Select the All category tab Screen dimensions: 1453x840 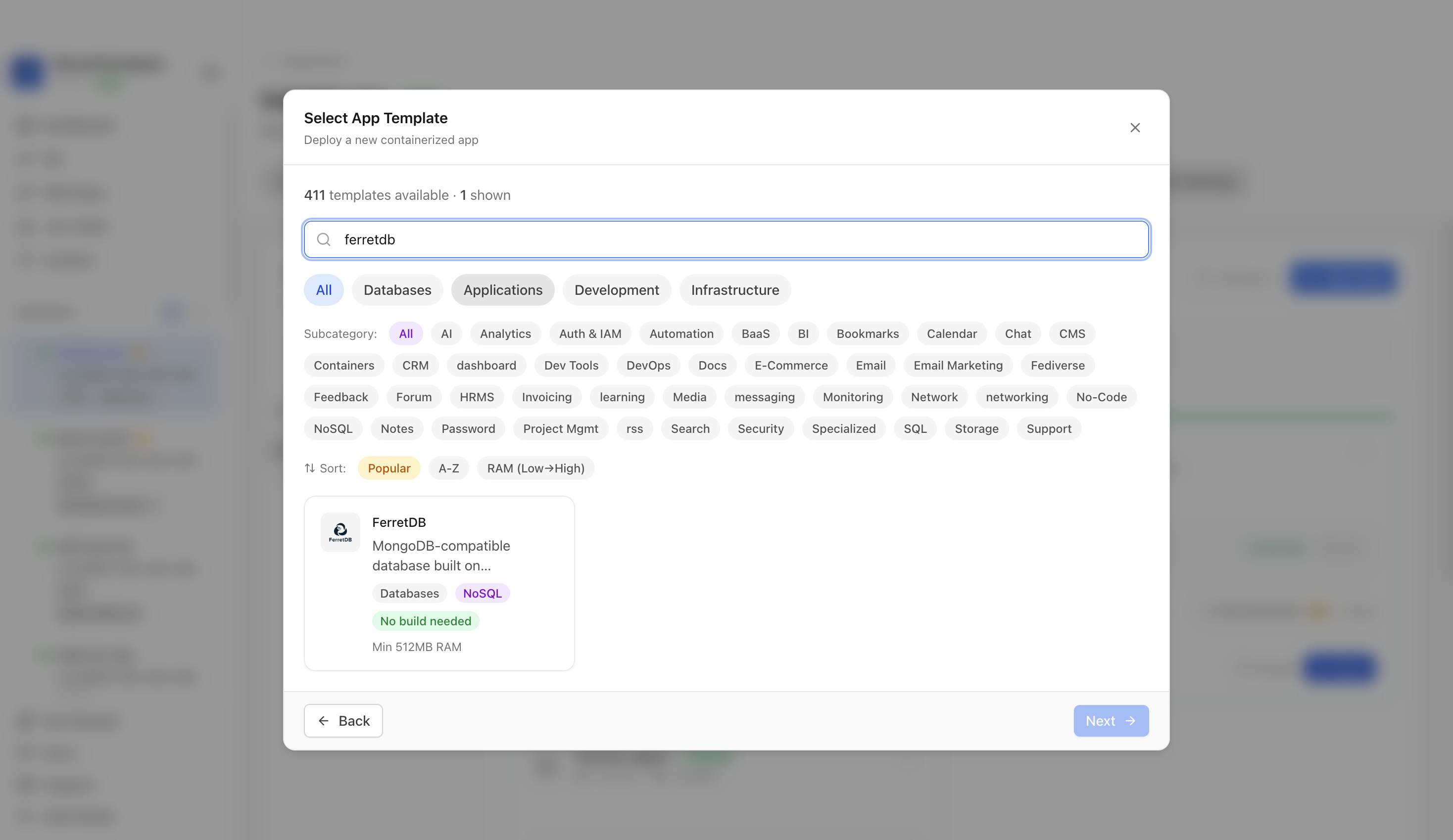tap(324, 290)
